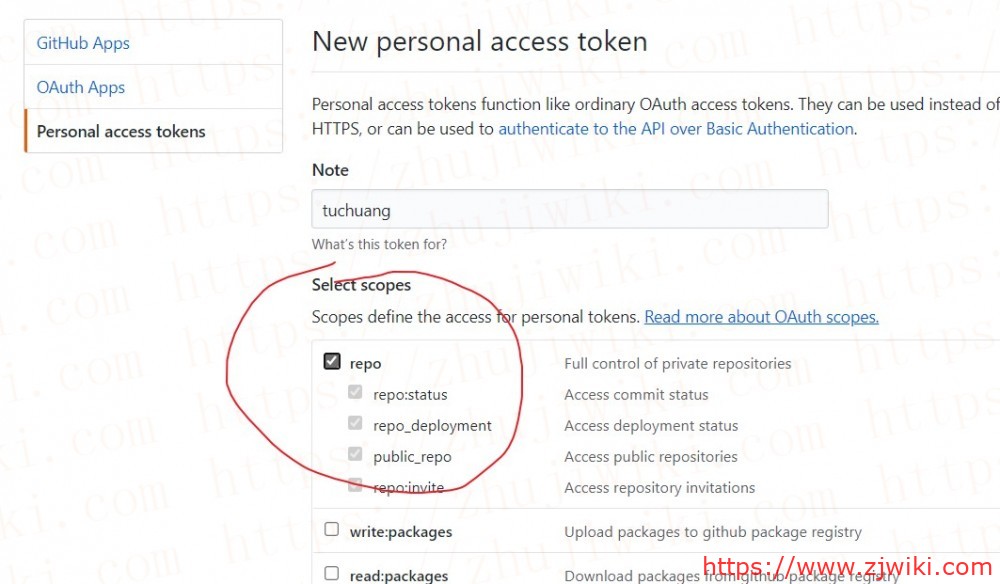Toggle the repo:invite checkbox
This screenshot has height=584, width=1000.
[x=355, y=485]
